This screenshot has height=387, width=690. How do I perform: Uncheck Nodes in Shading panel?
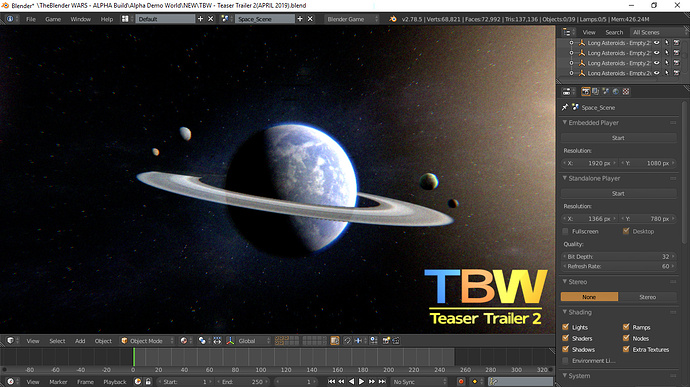point(626,338)
